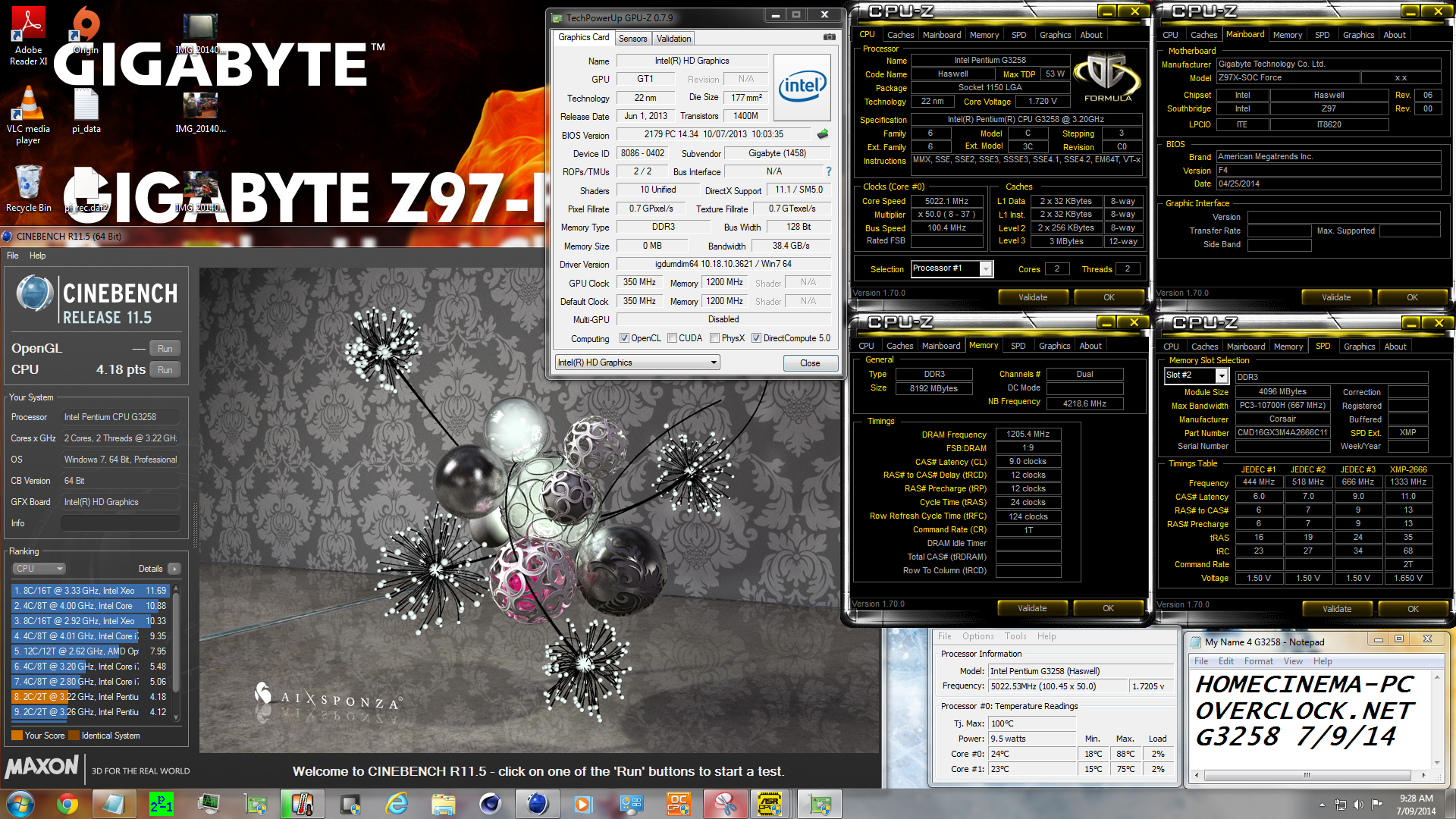
Task: Open Options menu in Core Temp window
Action: [x=977, y=636]
